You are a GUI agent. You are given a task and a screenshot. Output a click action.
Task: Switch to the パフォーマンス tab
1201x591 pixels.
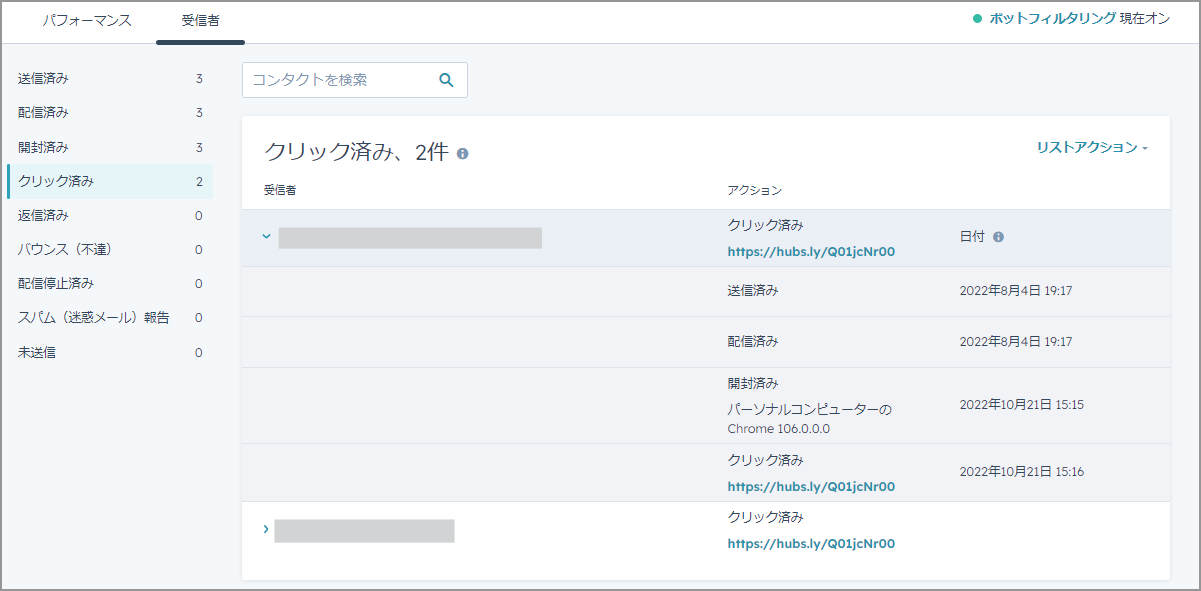[87, 20]
